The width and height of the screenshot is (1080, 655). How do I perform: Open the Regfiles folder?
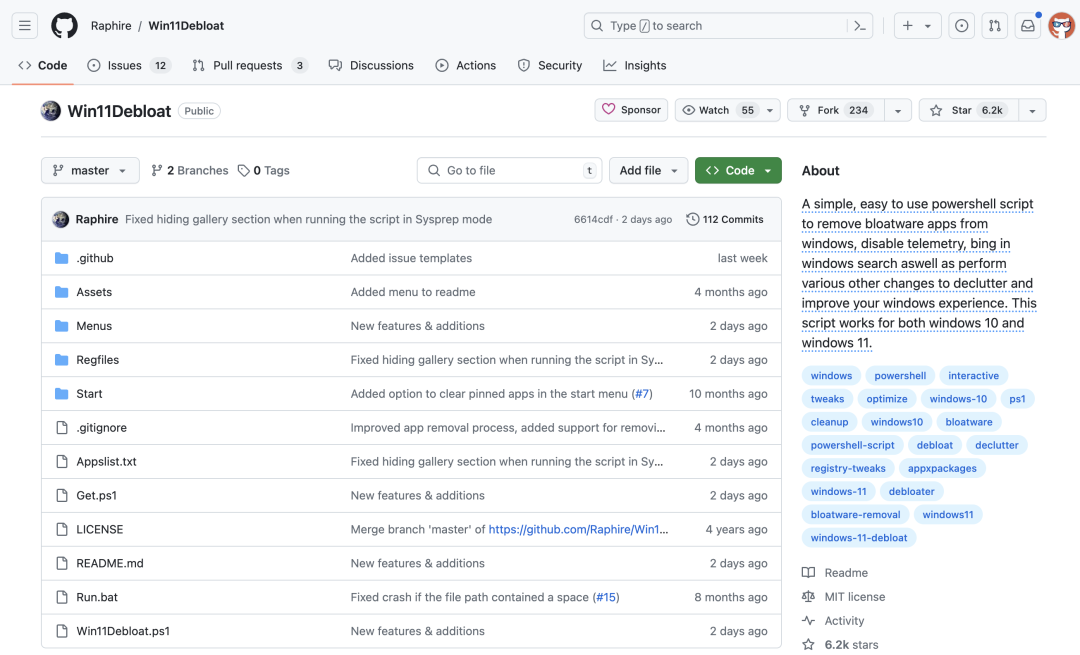(x=97, y=360)
